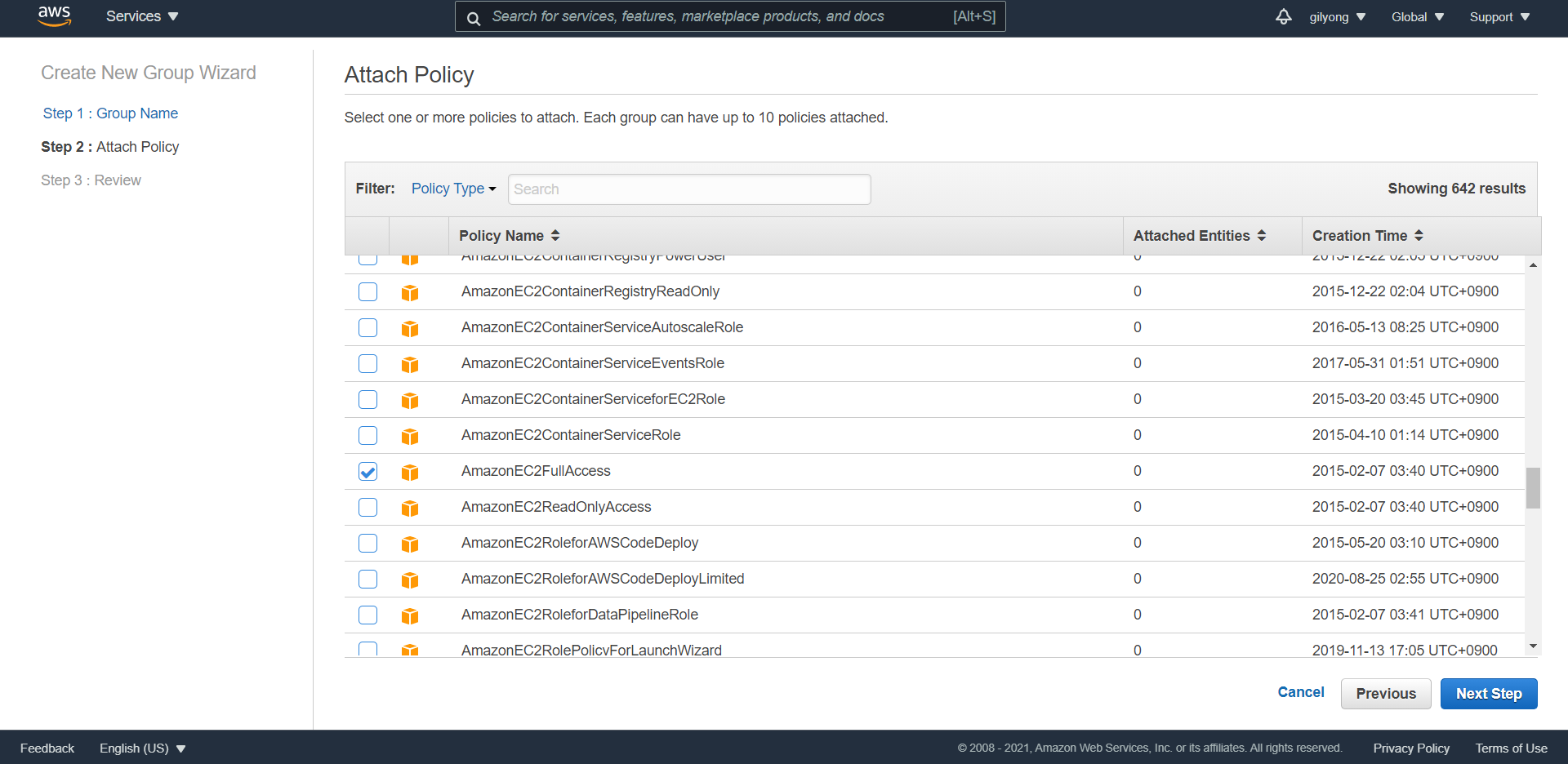The width and height of the screenshot is (1568, 764).
Task: Click the policy icon for AmazonEC2RoleforDataPipelineRole
Action: click(x=410, y=615)
